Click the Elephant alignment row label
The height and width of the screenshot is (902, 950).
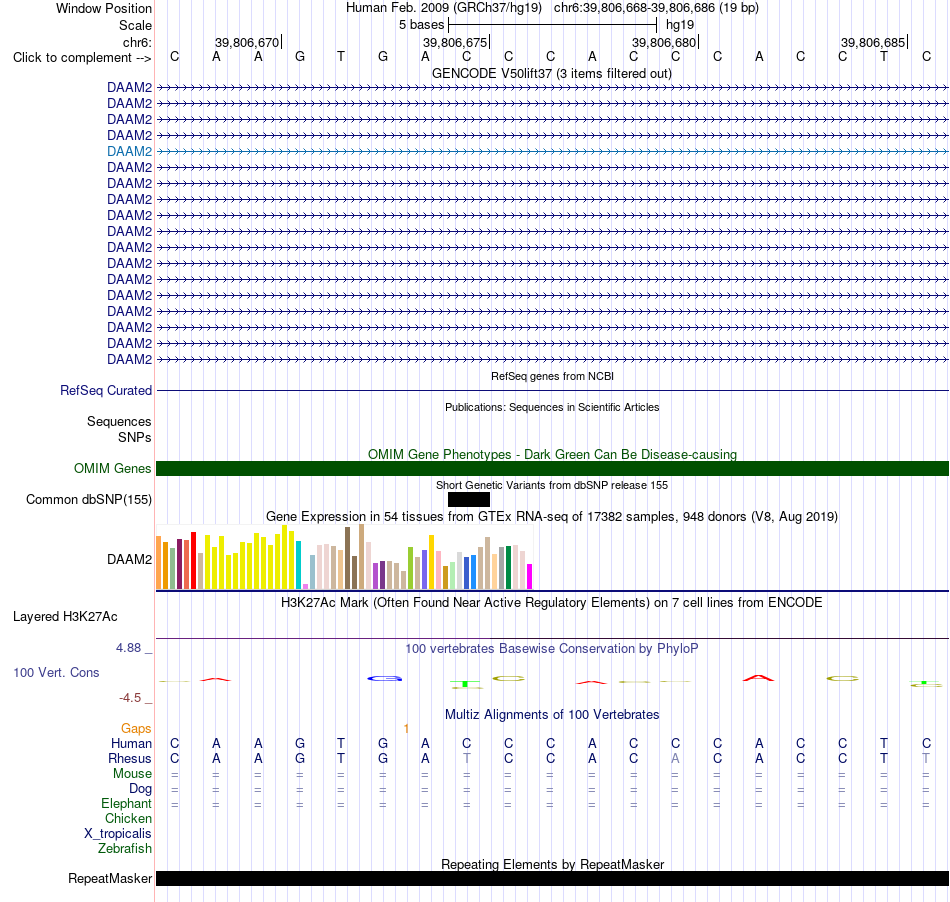pyautogui.click(x=127, y=803)
